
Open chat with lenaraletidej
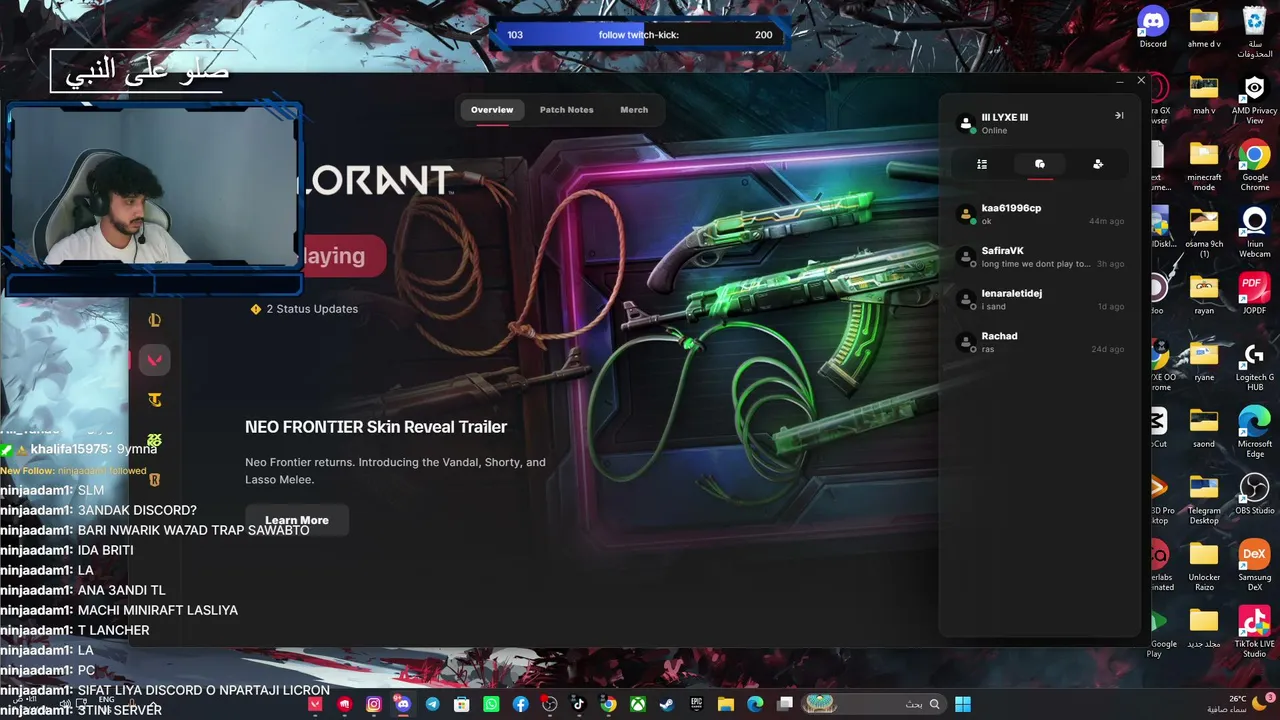tap(1040, 300)
